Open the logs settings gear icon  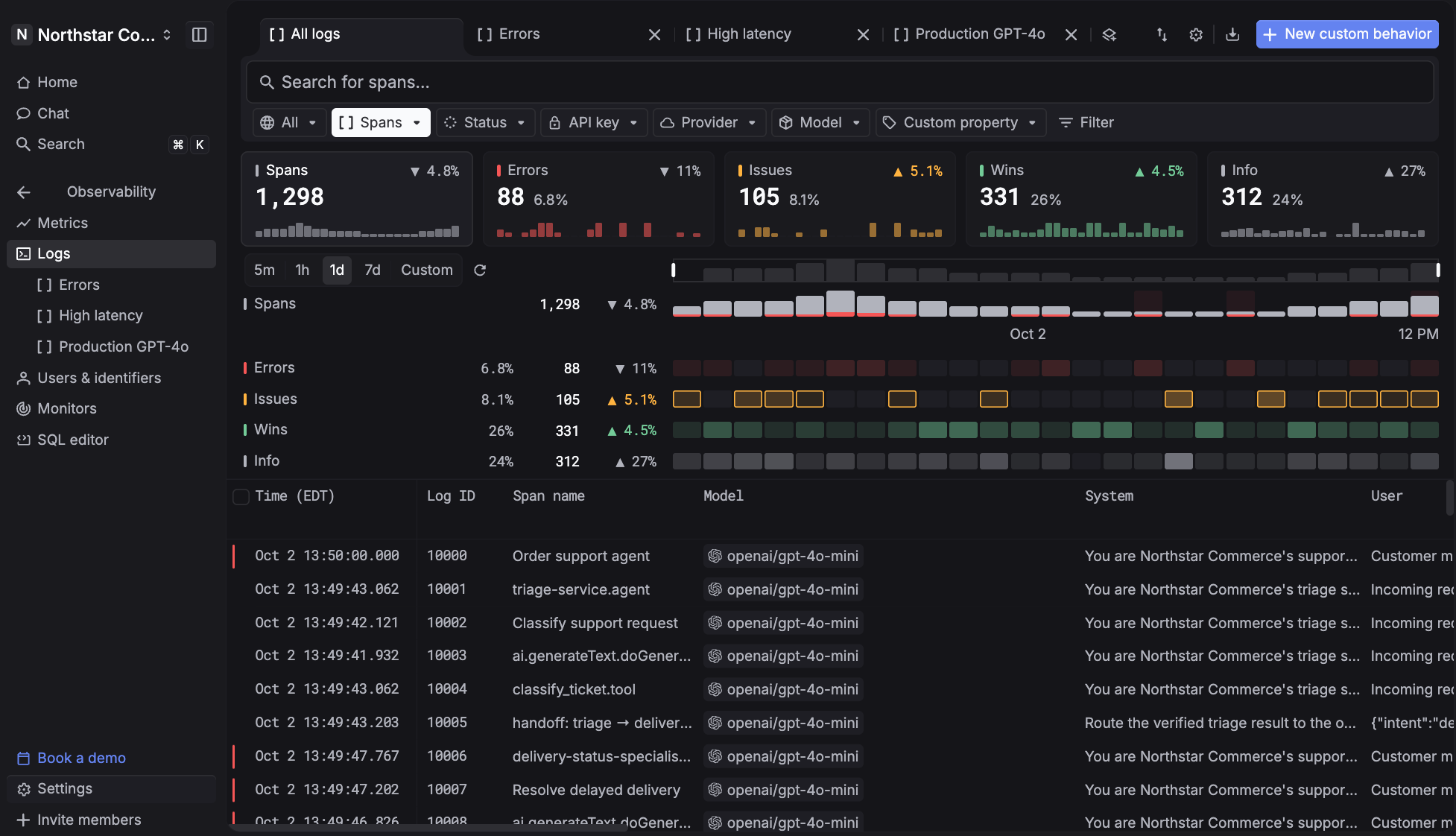(x=1196, y=34)
